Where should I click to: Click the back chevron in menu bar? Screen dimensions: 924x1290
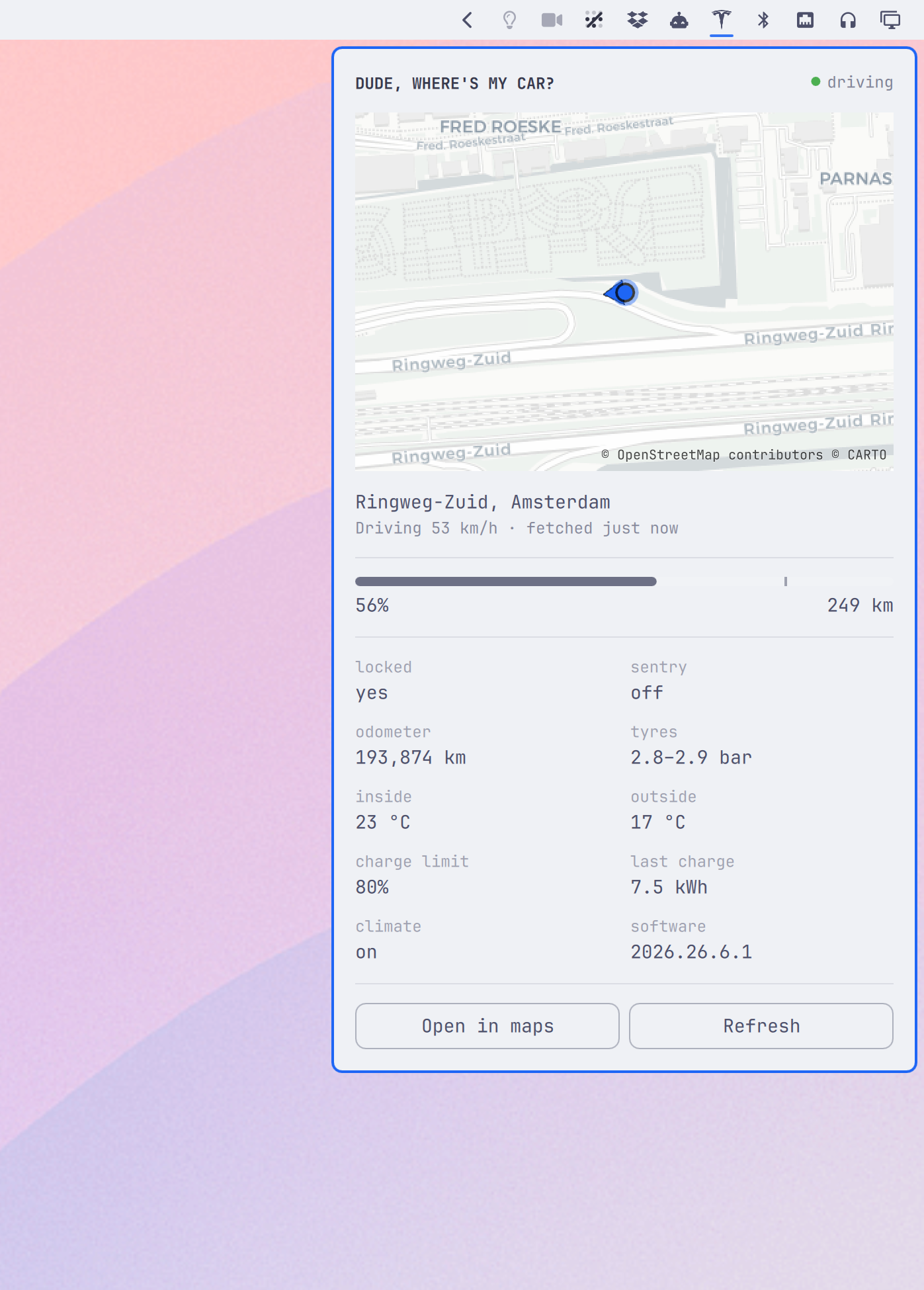tap(468, 21)
